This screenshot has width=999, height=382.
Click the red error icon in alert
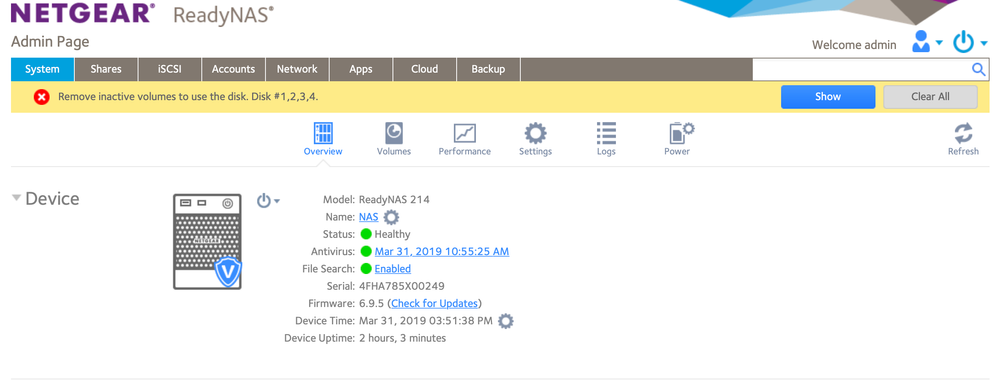pos(41,97)
